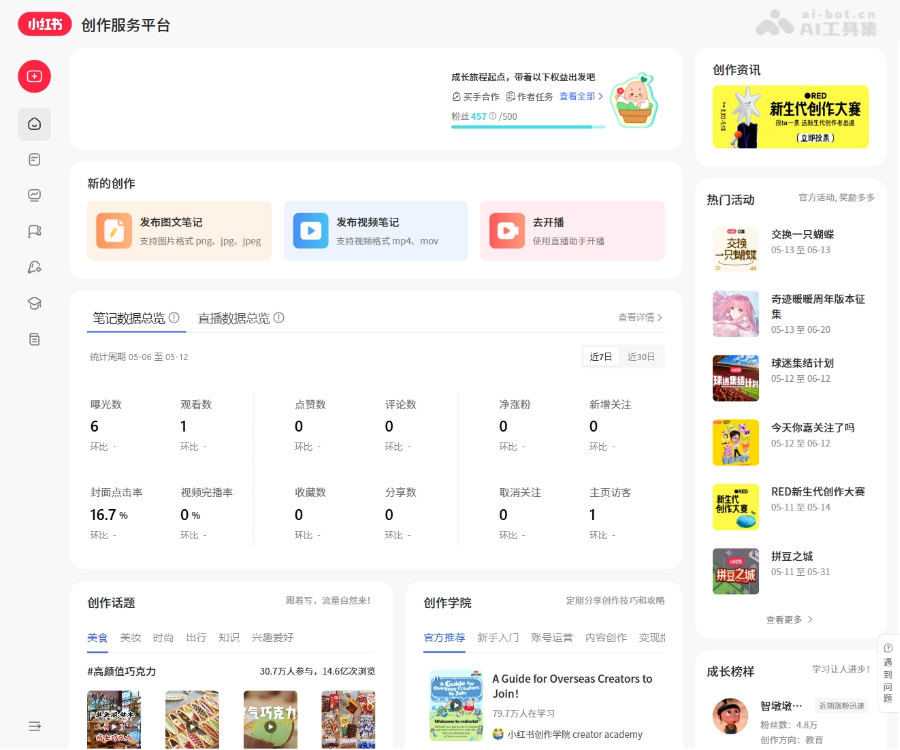This screenshot has height=750, width=900.
Task: Open 球迷集结计划 activity thumbnail
Action: tap(736, 378)
